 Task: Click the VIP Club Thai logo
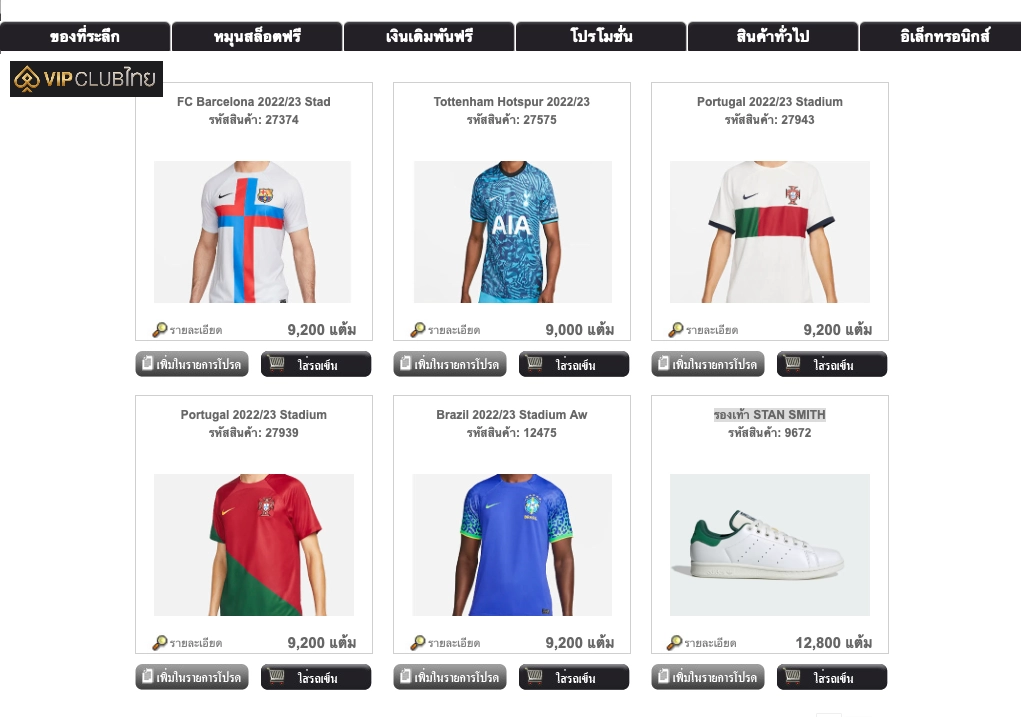[x=86, y=79]
